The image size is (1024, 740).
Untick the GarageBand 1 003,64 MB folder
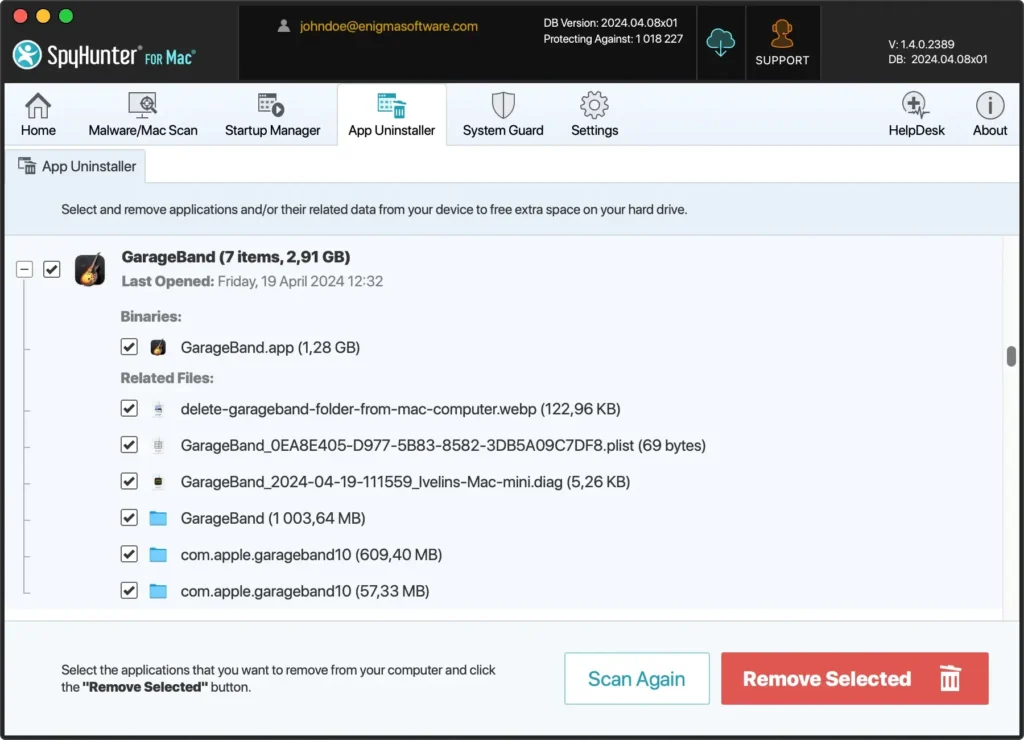click(129, 518)
